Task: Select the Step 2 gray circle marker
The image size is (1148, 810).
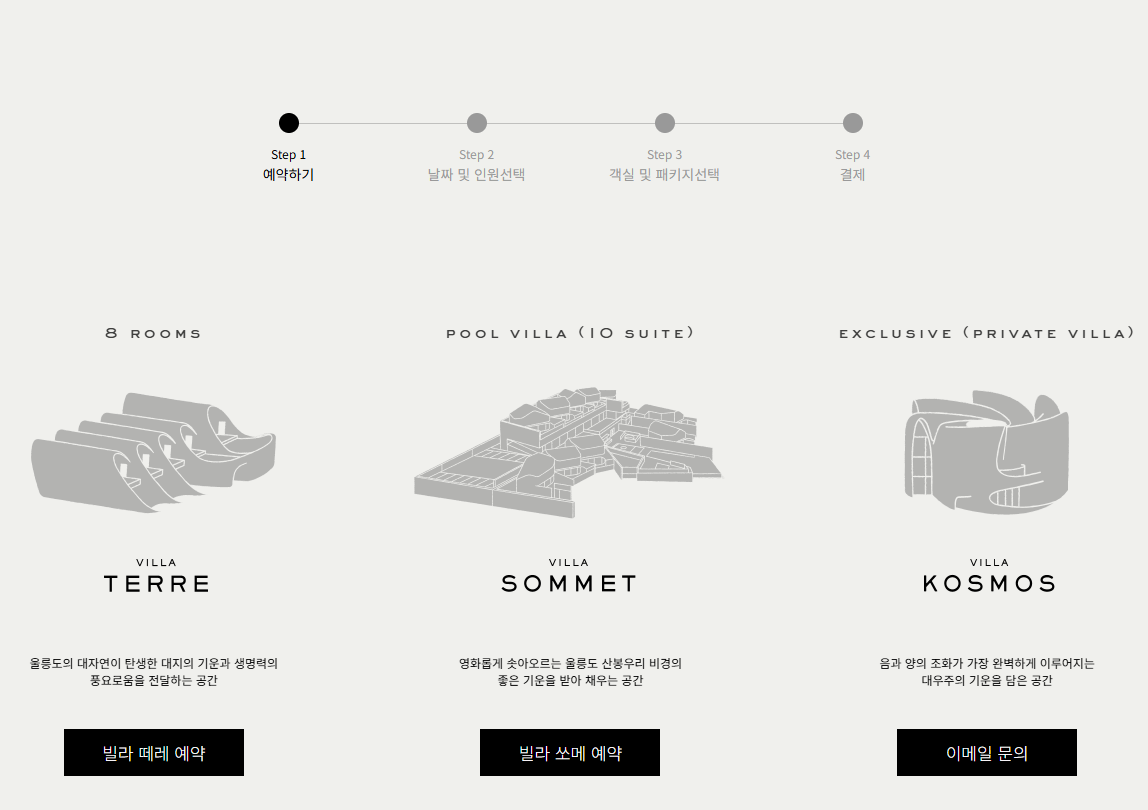Action: tap(477, 123)
